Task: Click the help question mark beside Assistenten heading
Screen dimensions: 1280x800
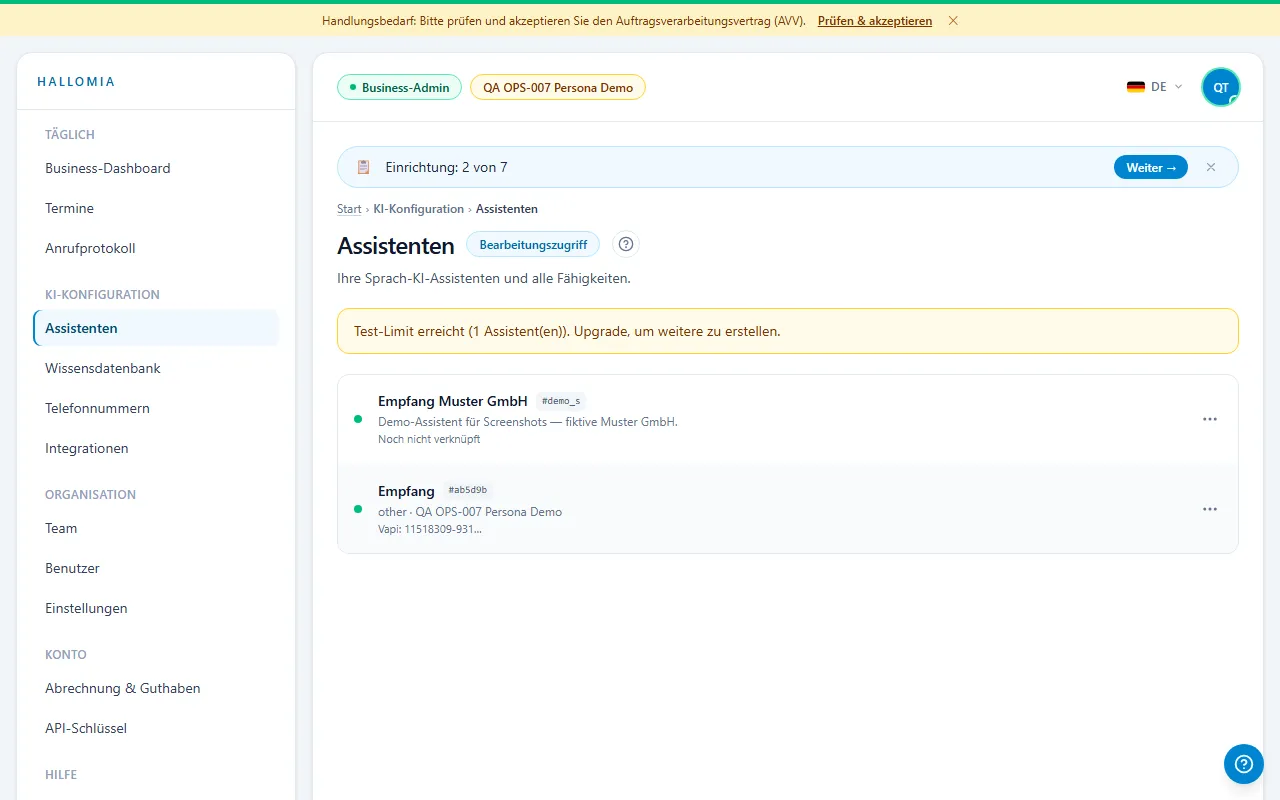Action: [626, 244]
